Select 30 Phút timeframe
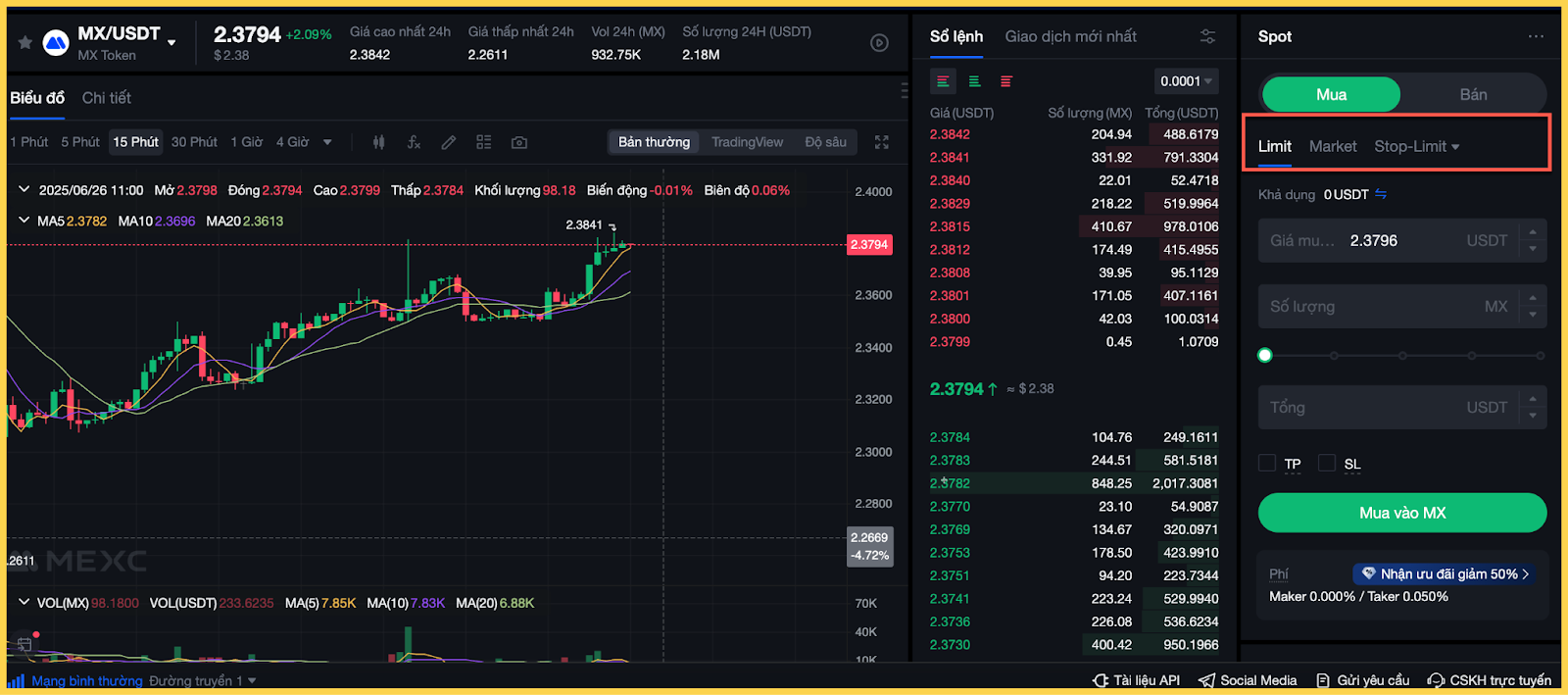 click(x=194, y=142)
